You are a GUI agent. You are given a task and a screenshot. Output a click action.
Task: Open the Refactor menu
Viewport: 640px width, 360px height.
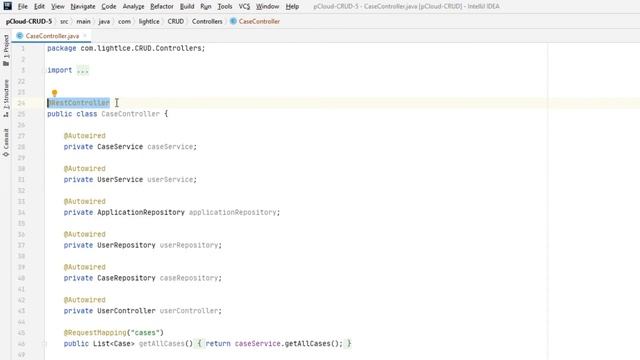tap(162, 7)
